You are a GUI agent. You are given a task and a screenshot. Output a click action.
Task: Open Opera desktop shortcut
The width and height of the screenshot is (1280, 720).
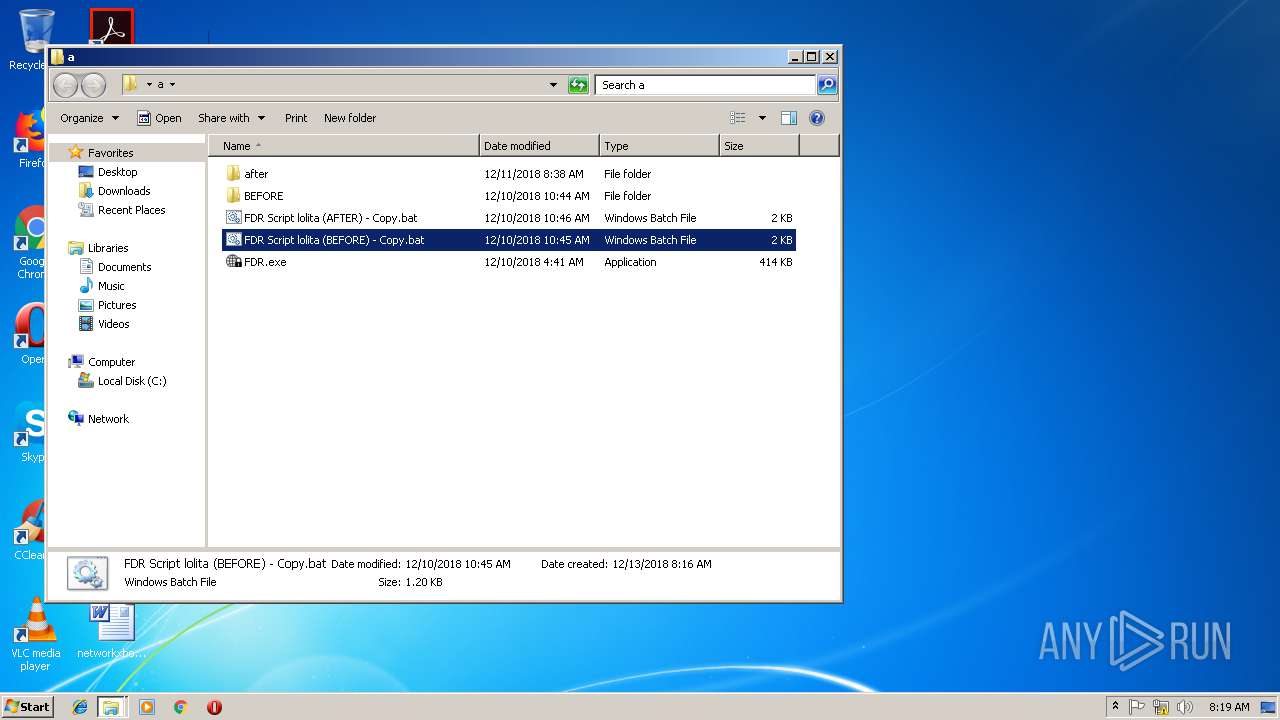click(x=30, y=333)
